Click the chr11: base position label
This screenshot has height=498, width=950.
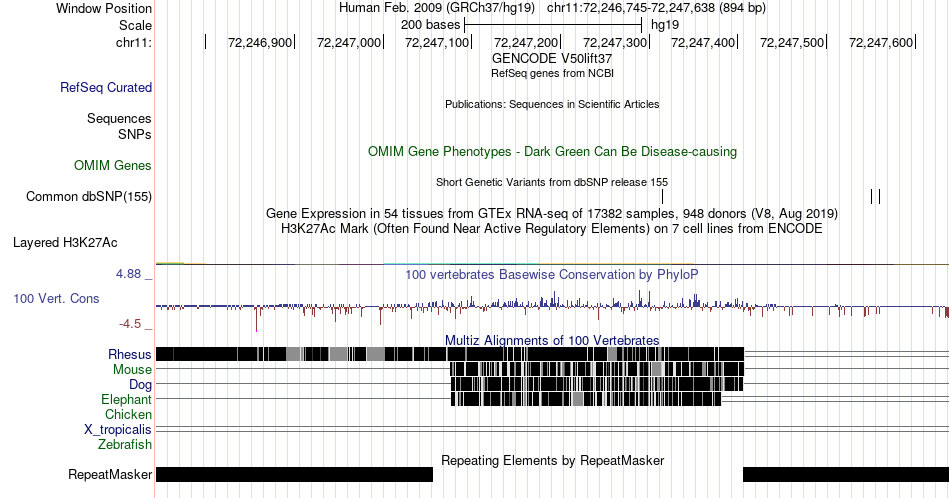[x=134, y=42]
